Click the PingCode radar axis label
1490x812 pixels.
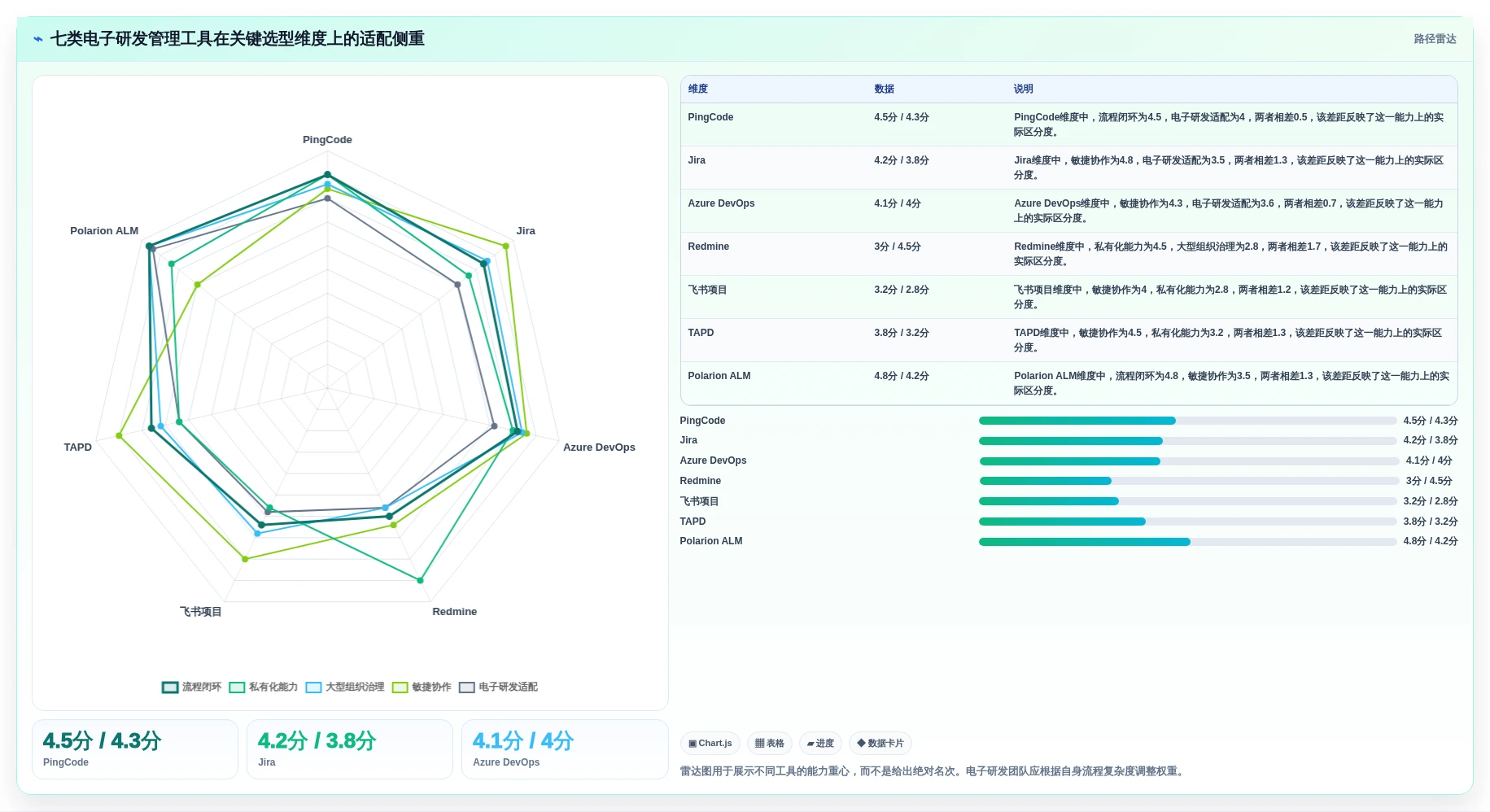coord(327,140)
